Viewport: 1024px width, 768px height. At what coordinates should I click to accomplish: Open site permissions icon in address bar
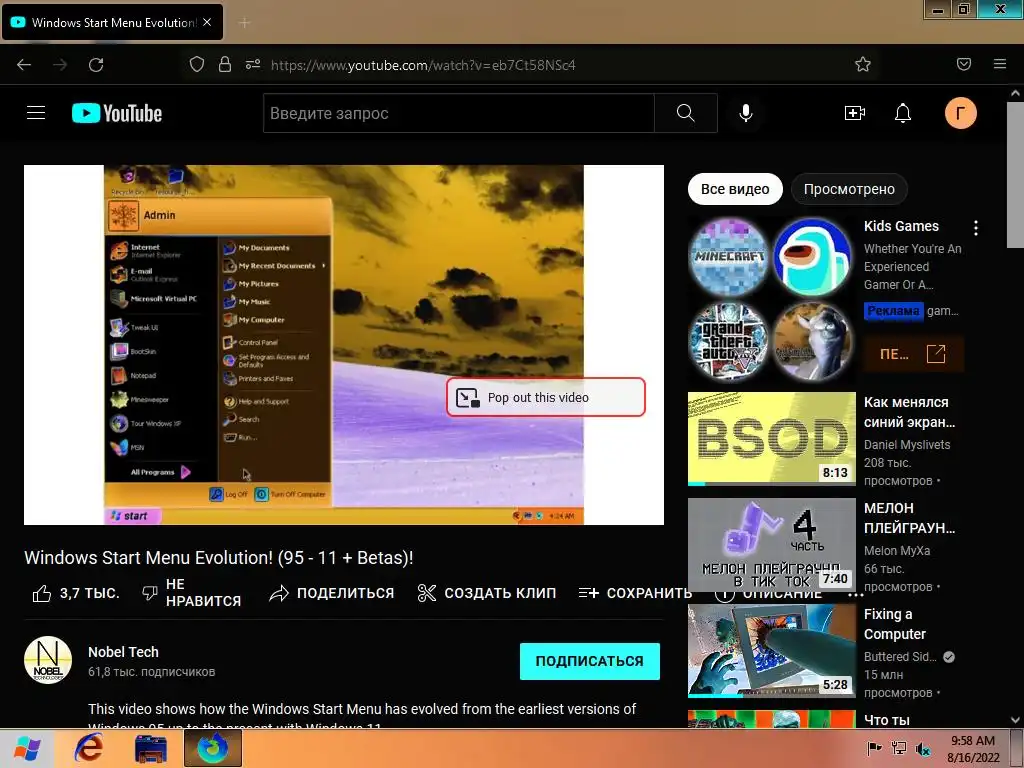coord(253,64)
